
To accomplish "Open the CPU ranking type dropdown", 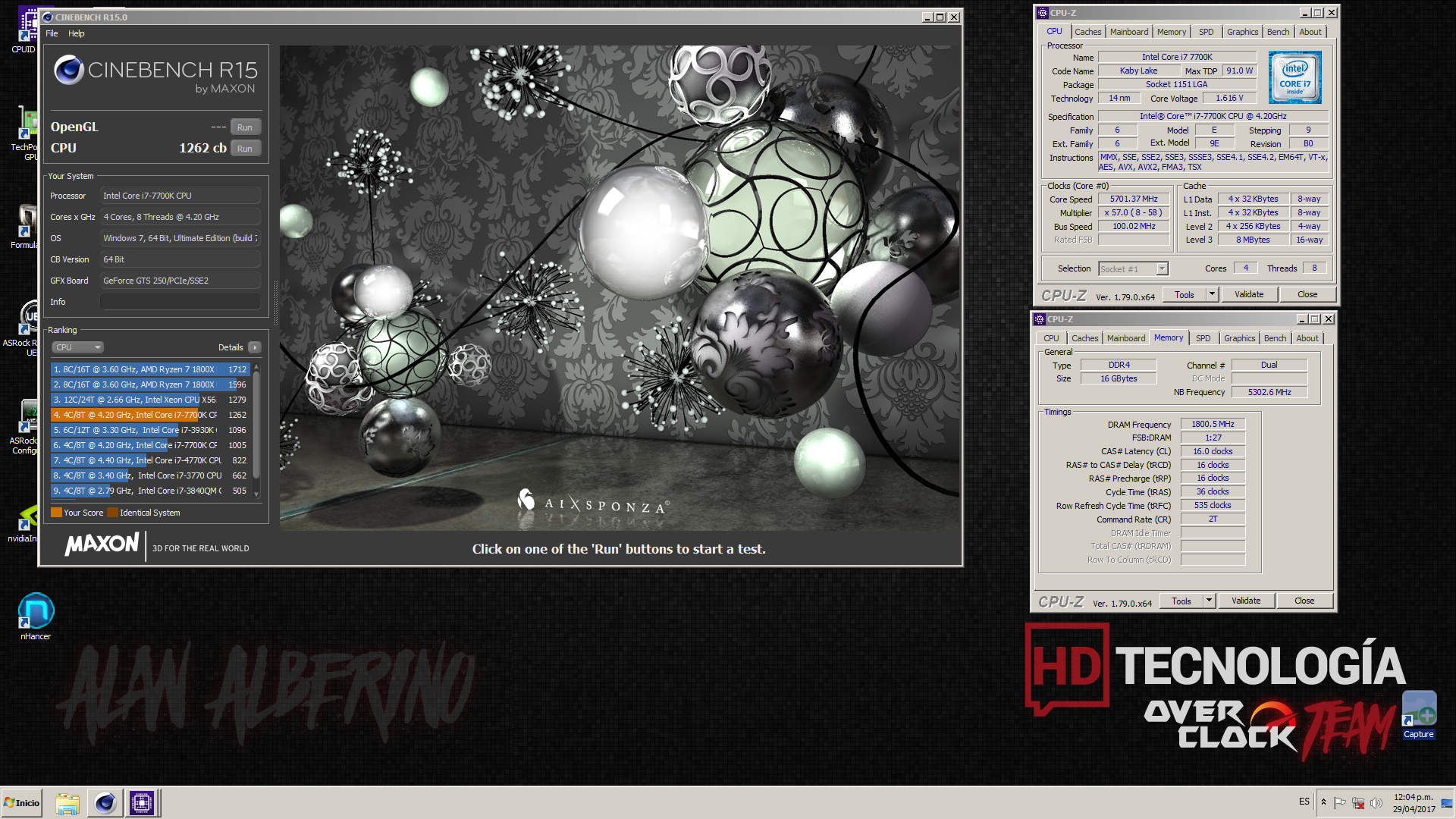I will pyautogui.click(x=77, y=347).
